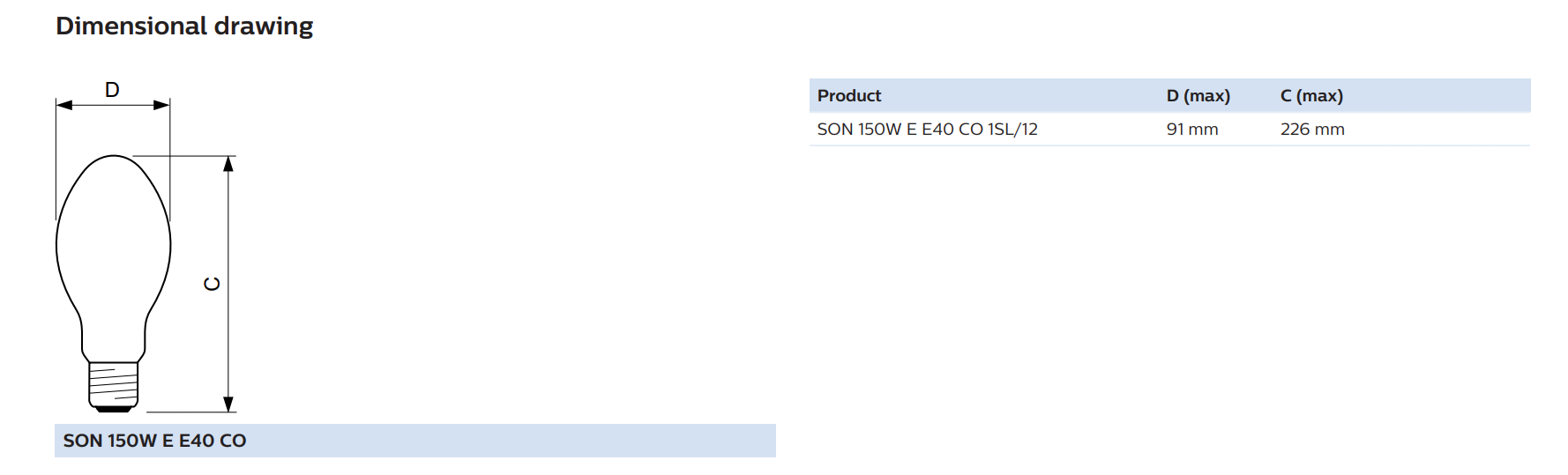Image resolution: width=1568 pixels, height=475 pixels.
Task: Click the blue caption bar under drawing
Action: [415, 441]
